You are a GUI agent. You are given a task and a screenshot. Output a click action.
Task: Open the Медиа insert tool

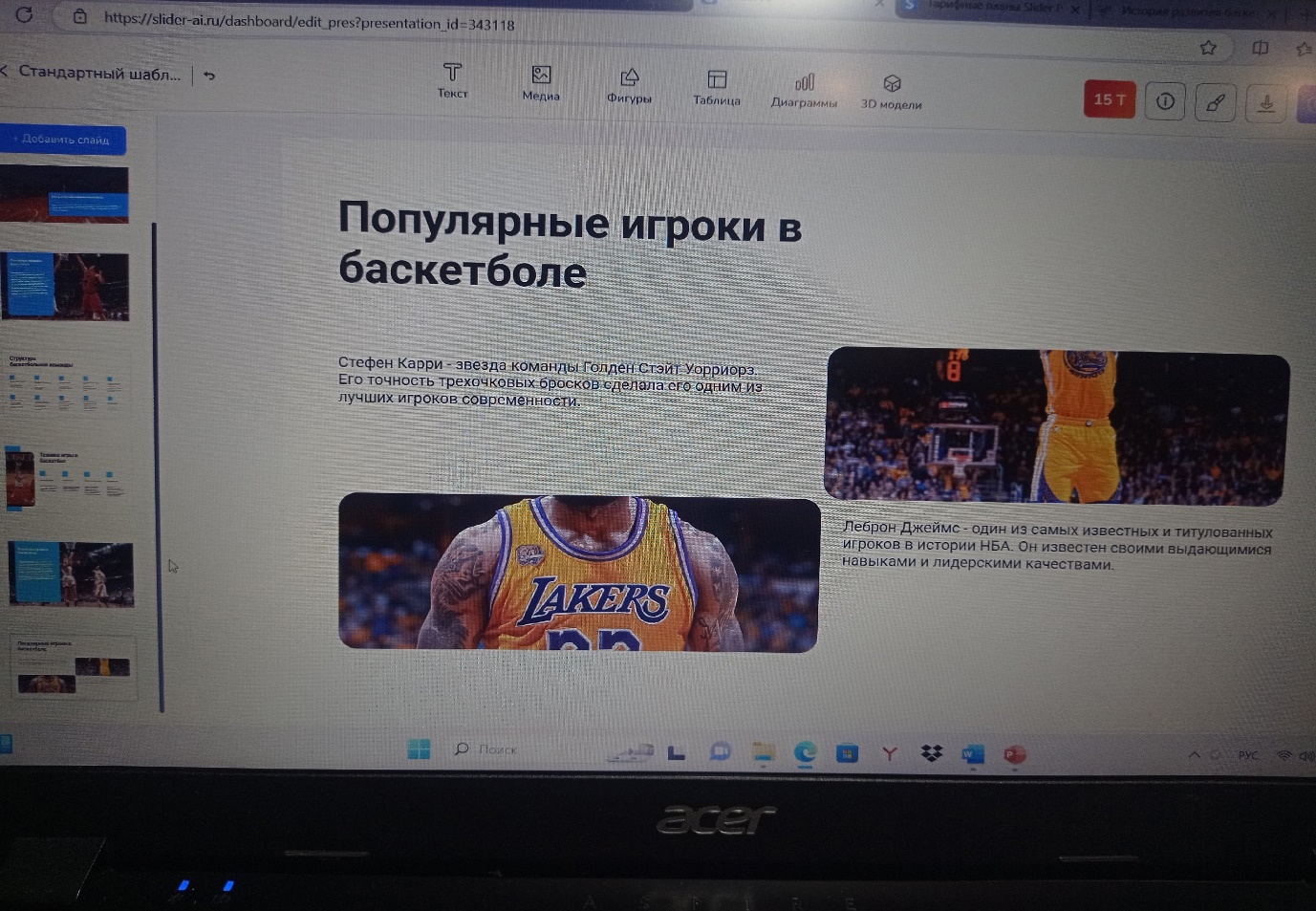(x=541, y=83)
